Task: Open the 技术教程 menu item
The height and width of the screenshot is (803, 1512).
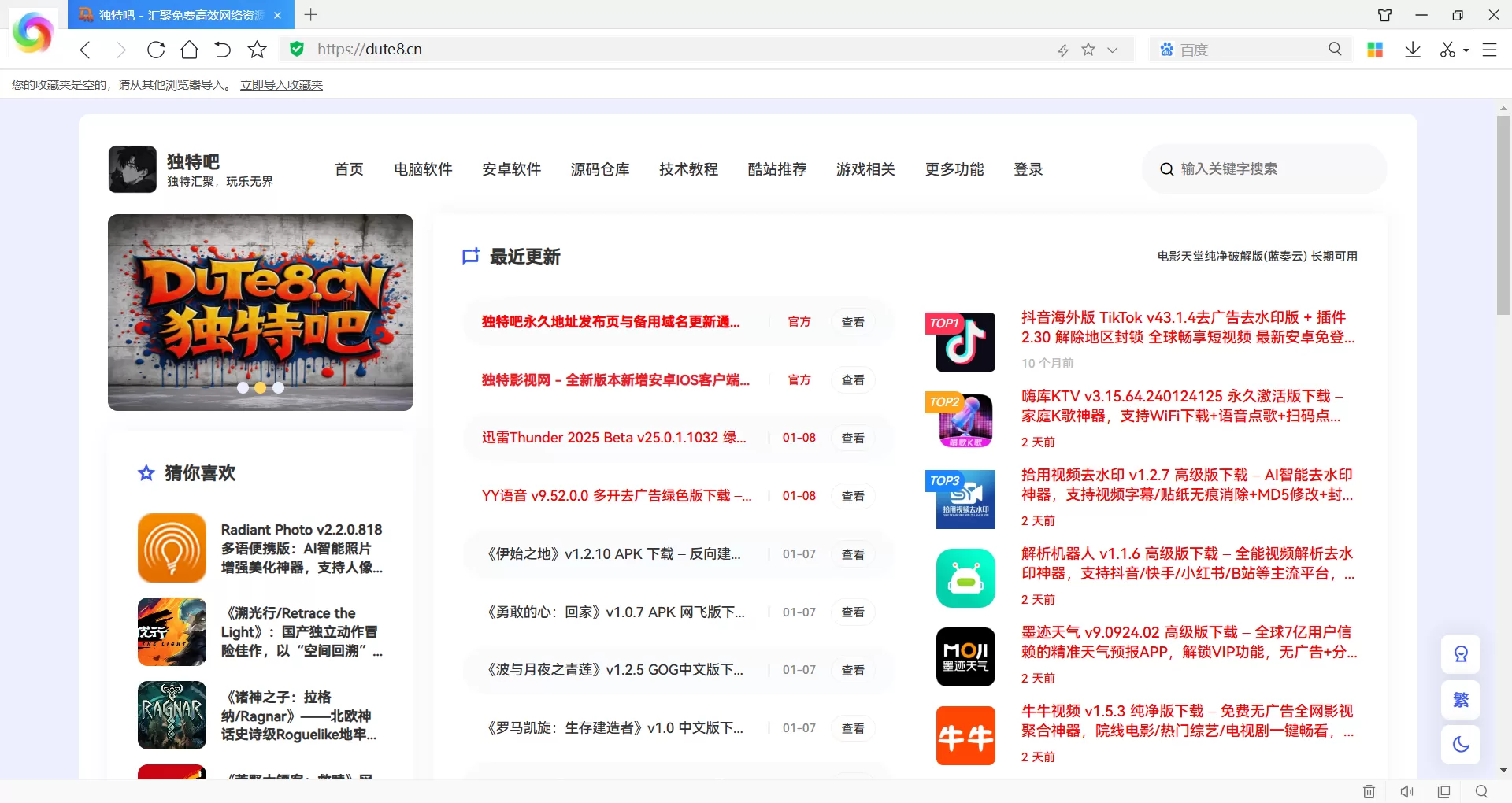Action: [687, 169]
